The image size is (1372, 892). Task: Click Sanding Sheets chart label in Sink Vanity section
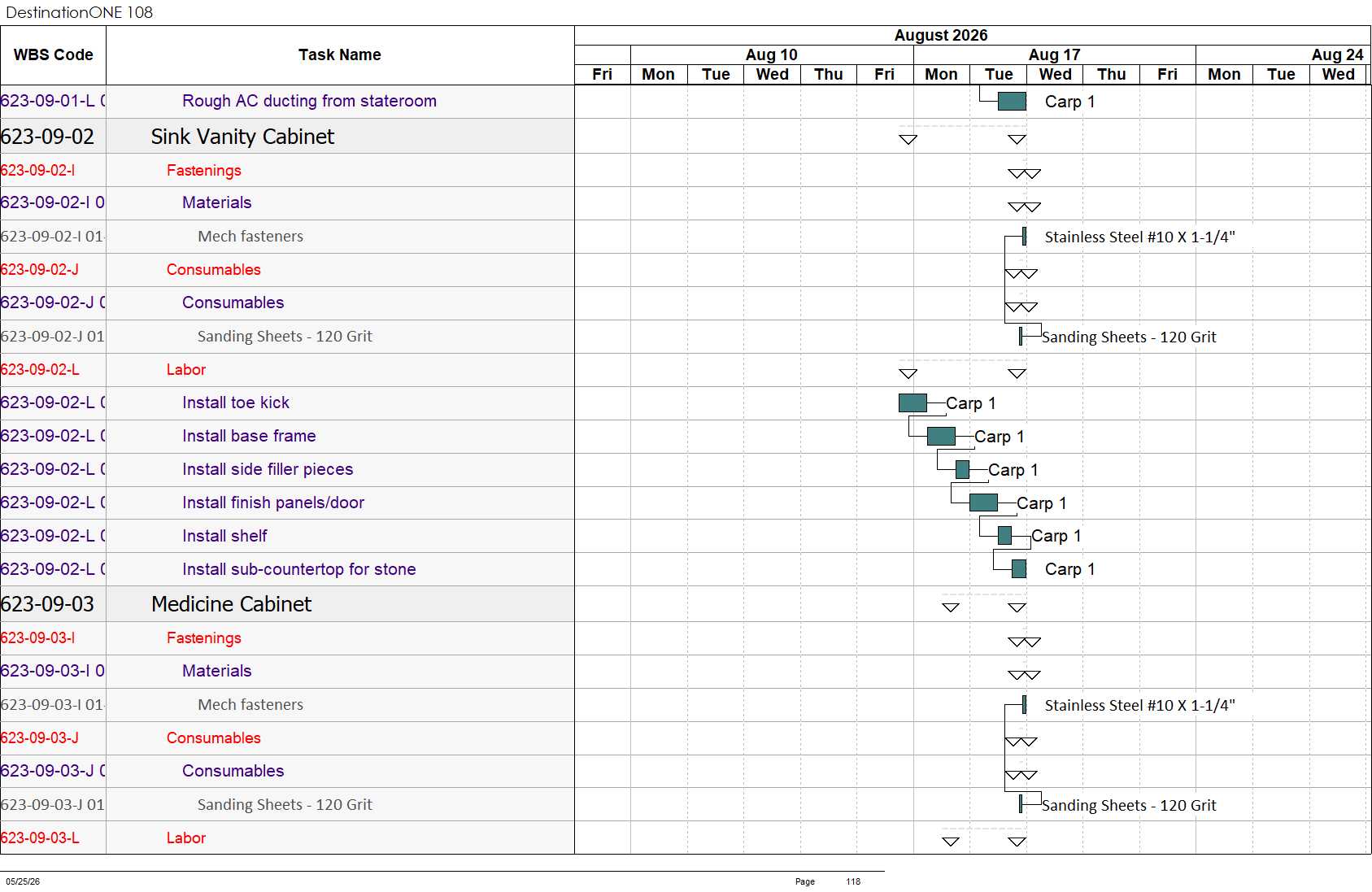click(1129, 337)
